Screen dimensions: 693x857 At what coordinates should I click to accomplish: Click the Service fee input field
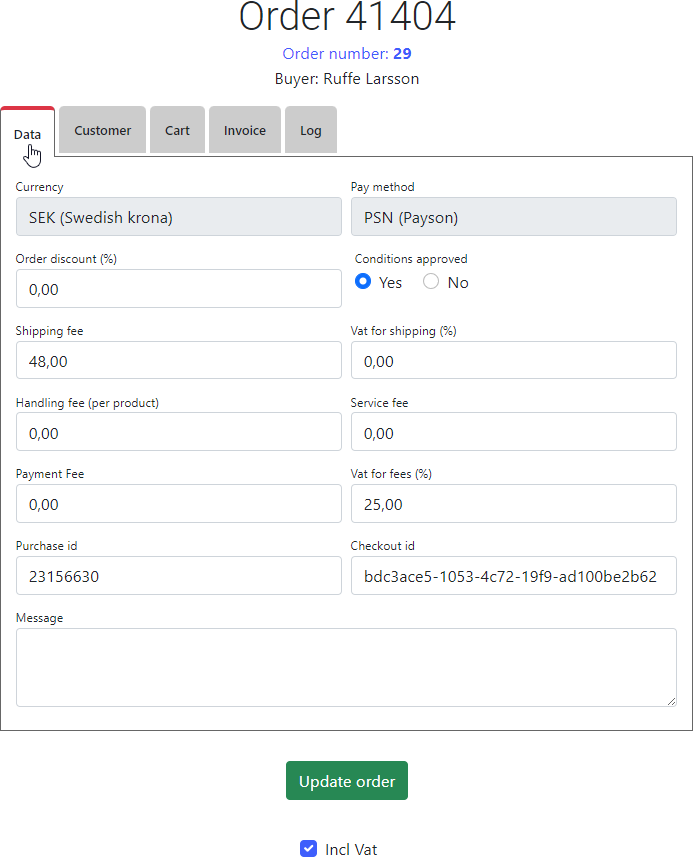click(x=513, y=432)
